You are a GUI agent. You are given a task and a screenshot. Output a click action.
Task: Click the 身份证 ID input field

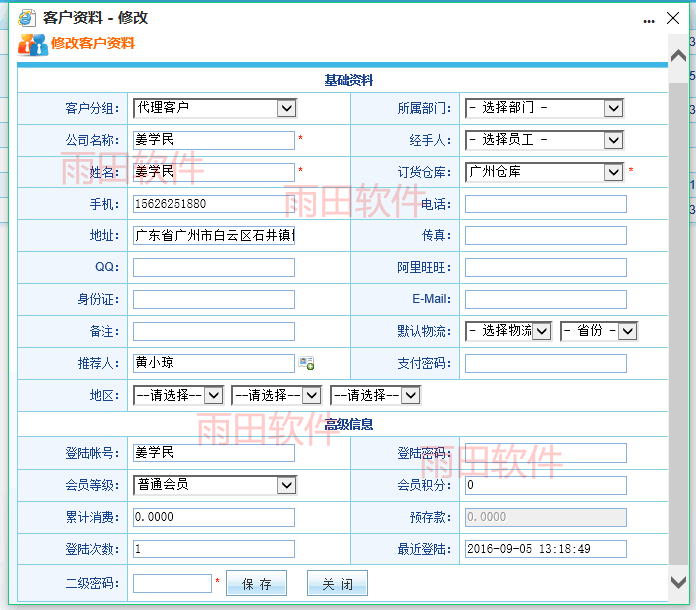point(214,300)
